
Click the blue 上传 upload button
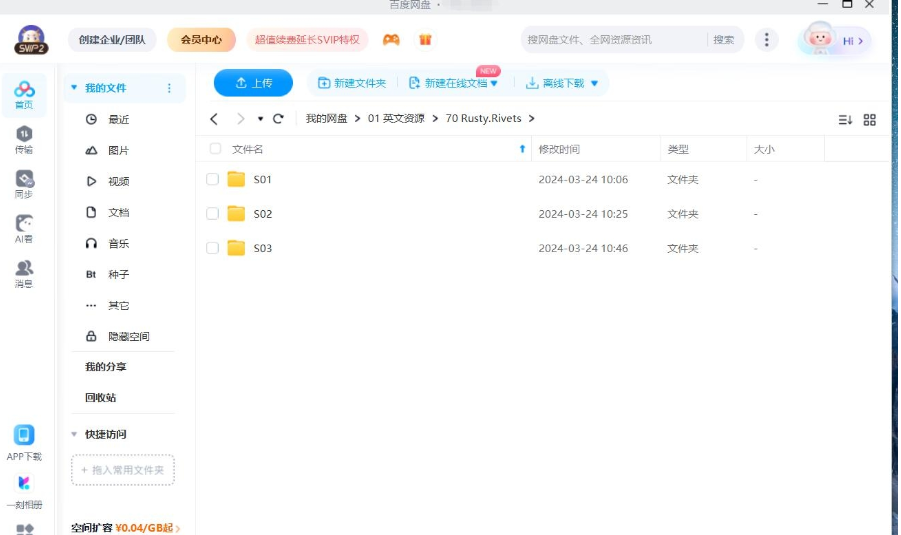pyautogui.click(x=253, y=83)
